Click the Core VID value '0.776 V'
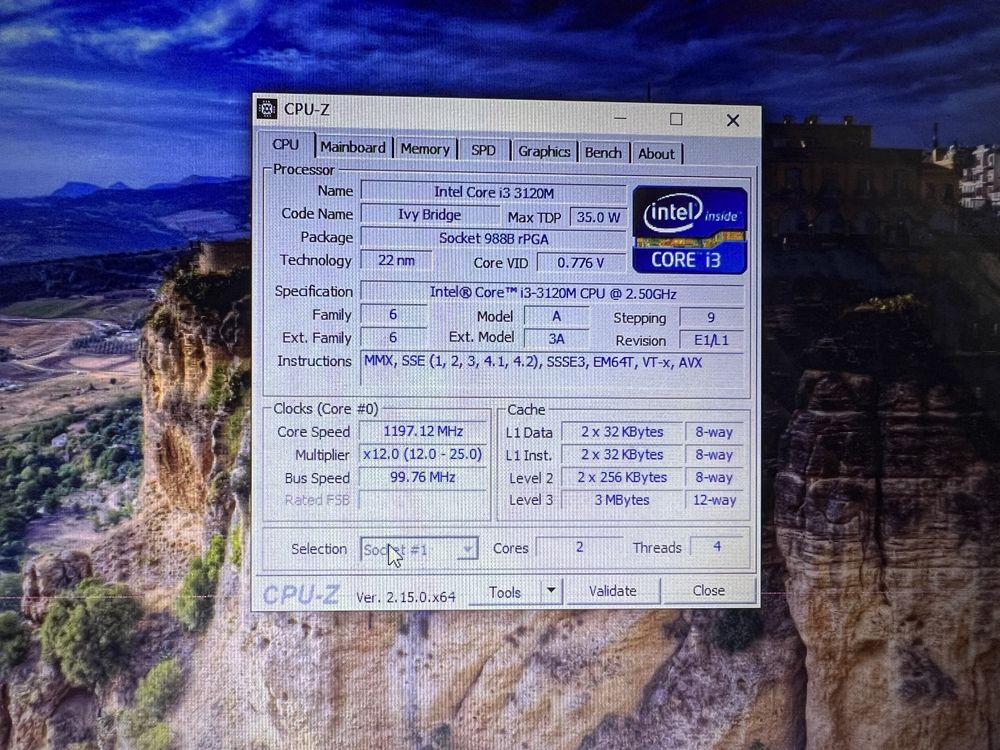 (581, 263)
